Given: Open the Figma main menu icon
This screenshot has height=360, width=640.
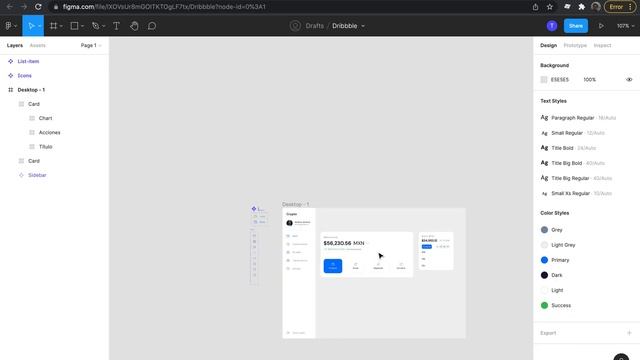Looking at the screenshot, I should (x=9, y=26).
